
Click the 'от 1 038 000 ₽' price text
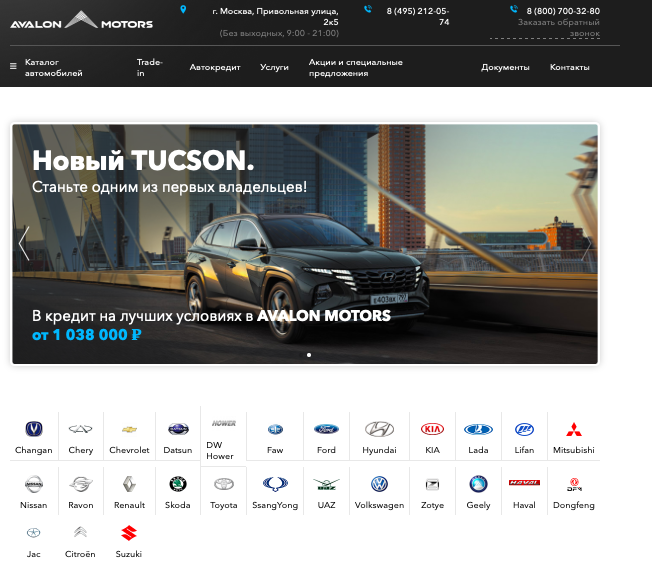pos(86,334)
